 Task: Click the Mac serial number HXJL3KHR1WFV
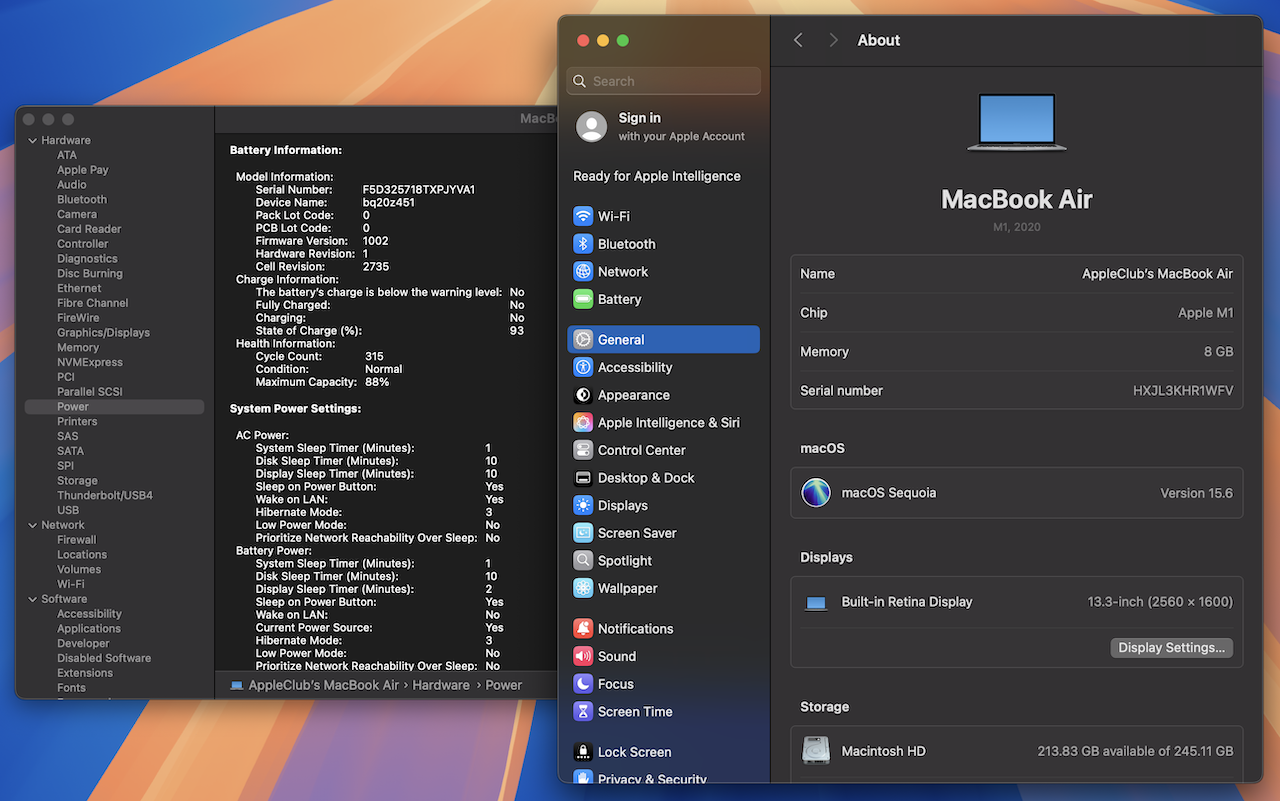1183,391
